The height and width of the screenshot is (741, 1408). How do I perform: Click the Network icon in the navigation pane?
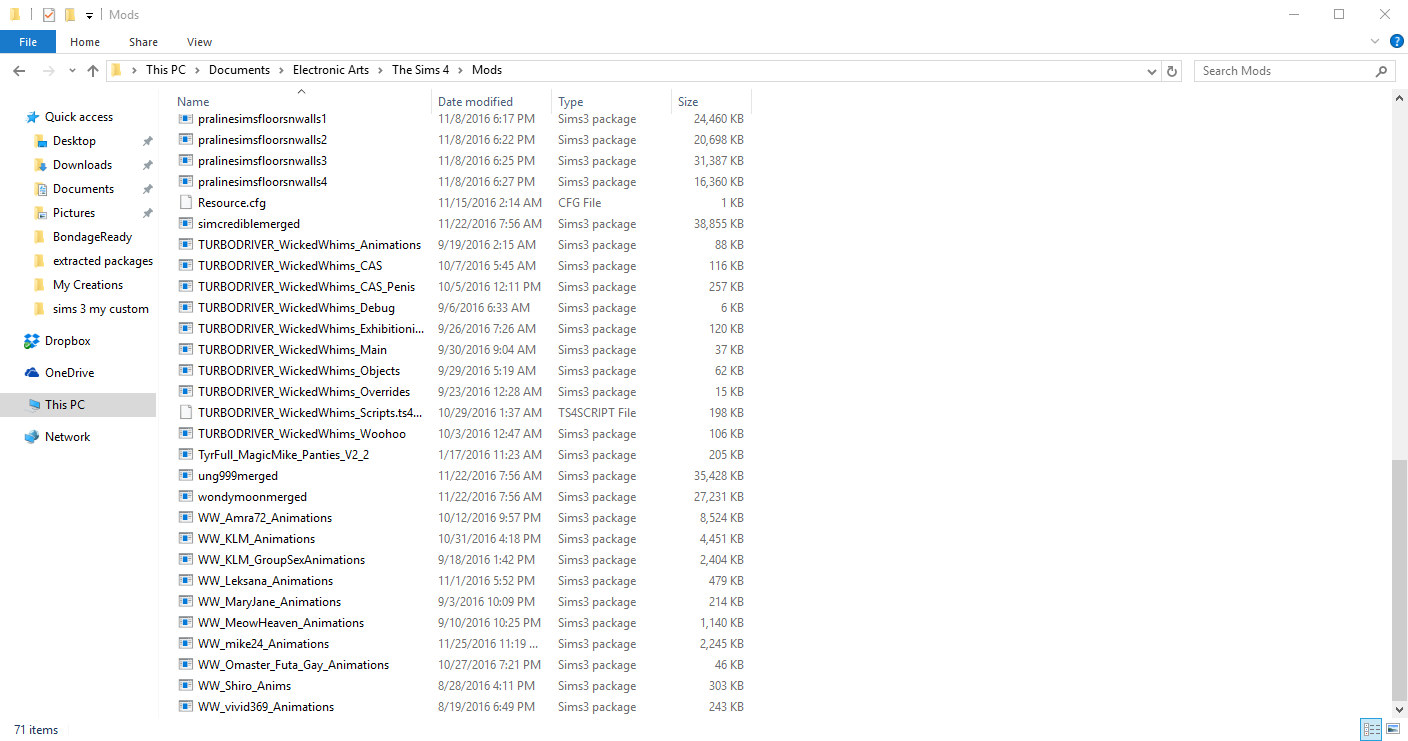[x=32, y=437]
